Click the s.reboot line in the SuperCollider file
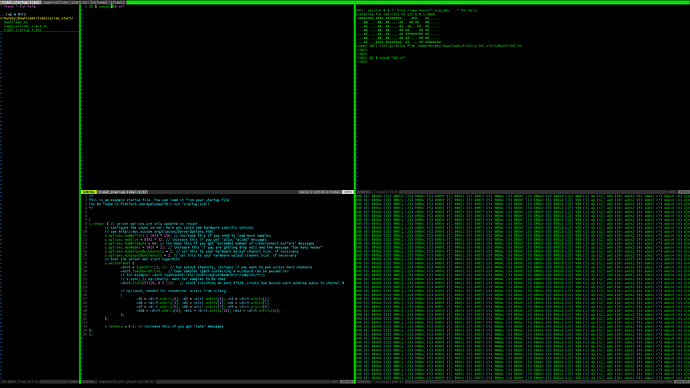The height and width of the screenshot is (388, 690). 143,224
